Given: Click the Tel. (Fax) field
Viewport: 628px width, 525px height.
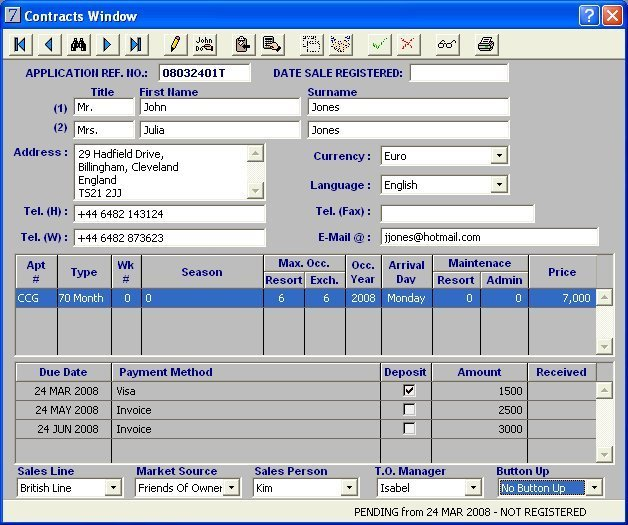Looking at the screenshot, I should 457,214.
